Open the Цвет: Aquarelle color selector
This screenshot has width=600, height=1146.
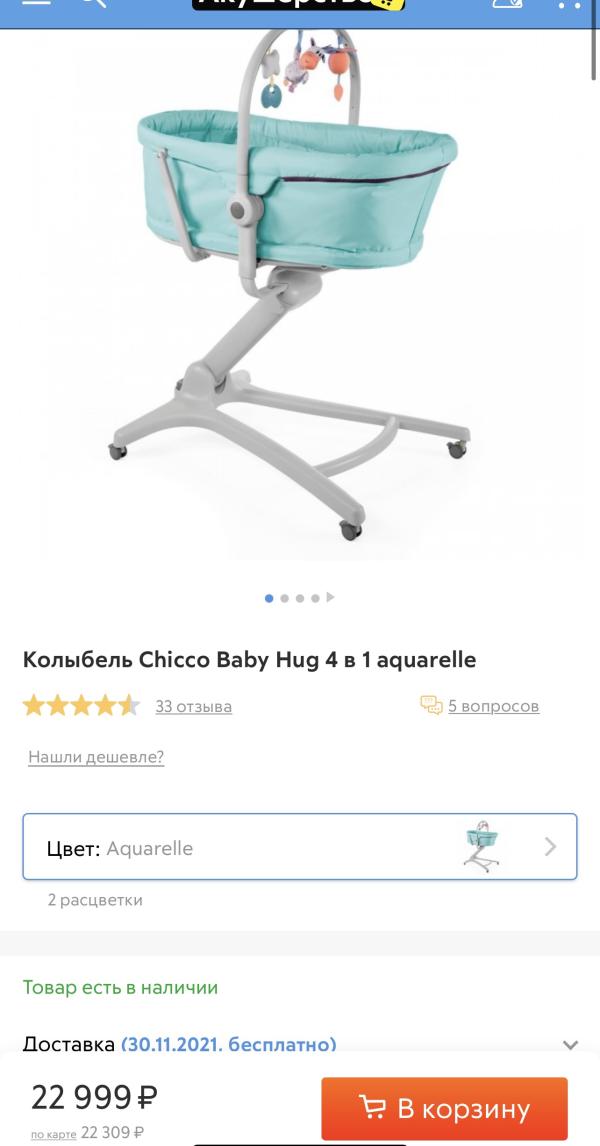coord(300,847)
